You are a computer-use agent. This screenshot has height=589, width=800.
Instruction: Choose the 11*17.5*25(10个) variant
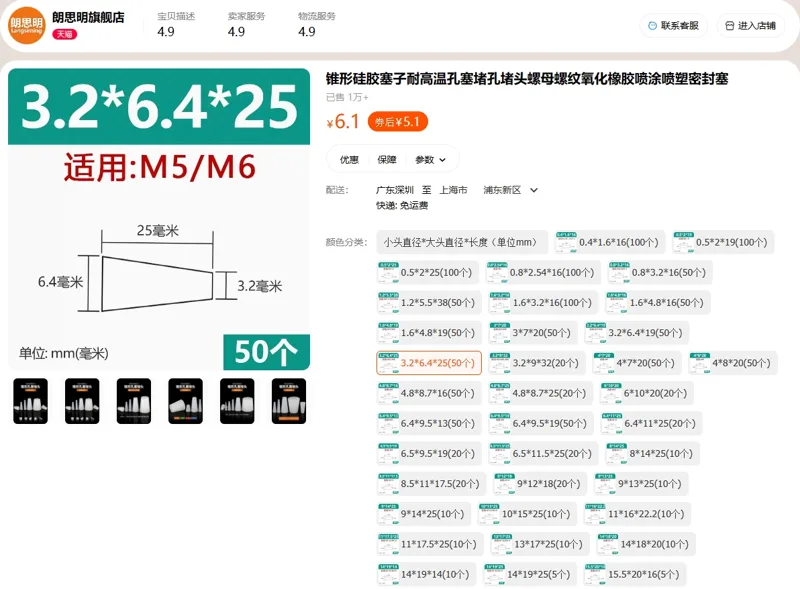(x=430, y=544)
